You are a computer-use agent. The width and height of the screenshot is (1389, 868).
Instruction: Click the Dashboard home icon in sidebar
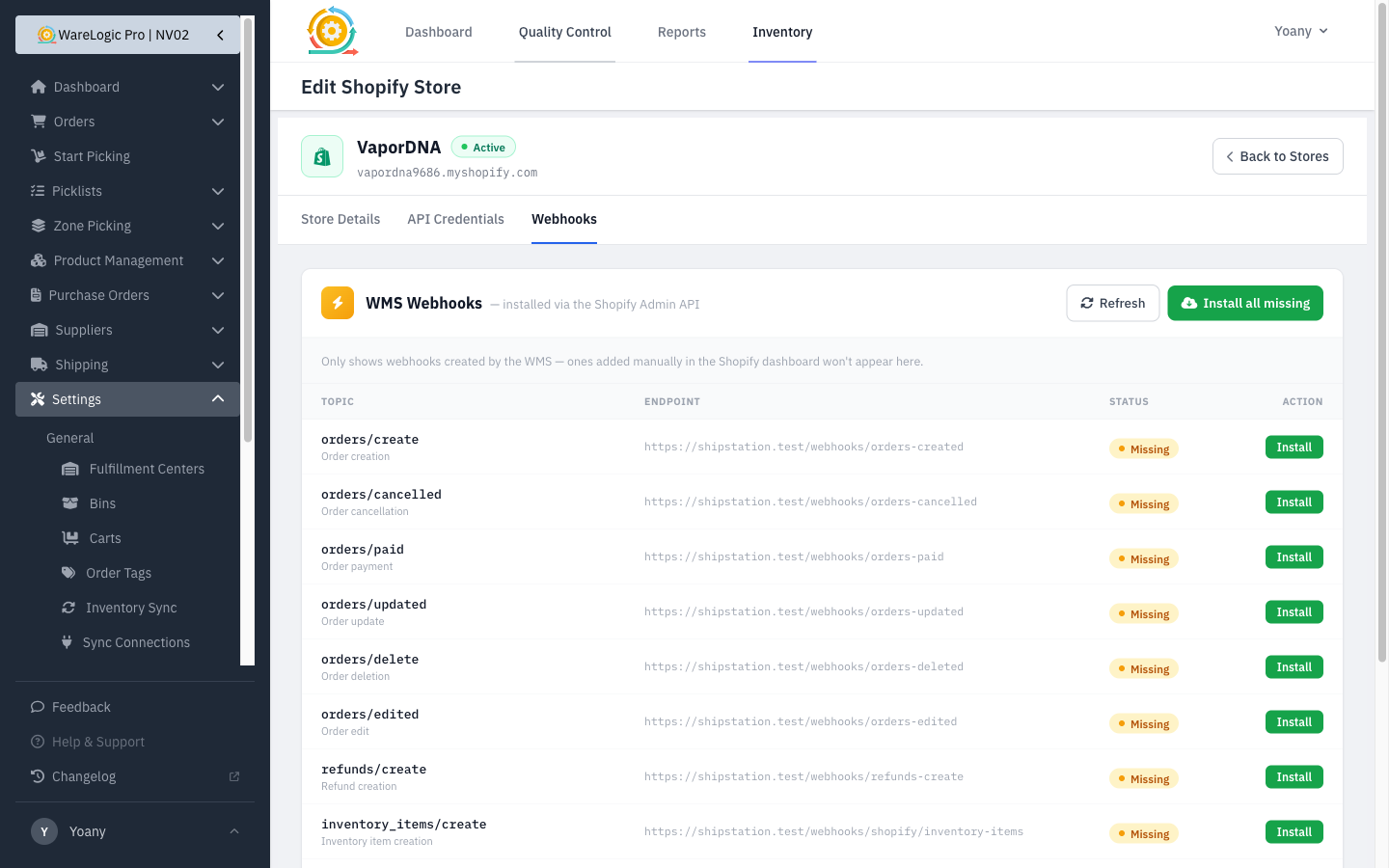[x=39, y=87]
